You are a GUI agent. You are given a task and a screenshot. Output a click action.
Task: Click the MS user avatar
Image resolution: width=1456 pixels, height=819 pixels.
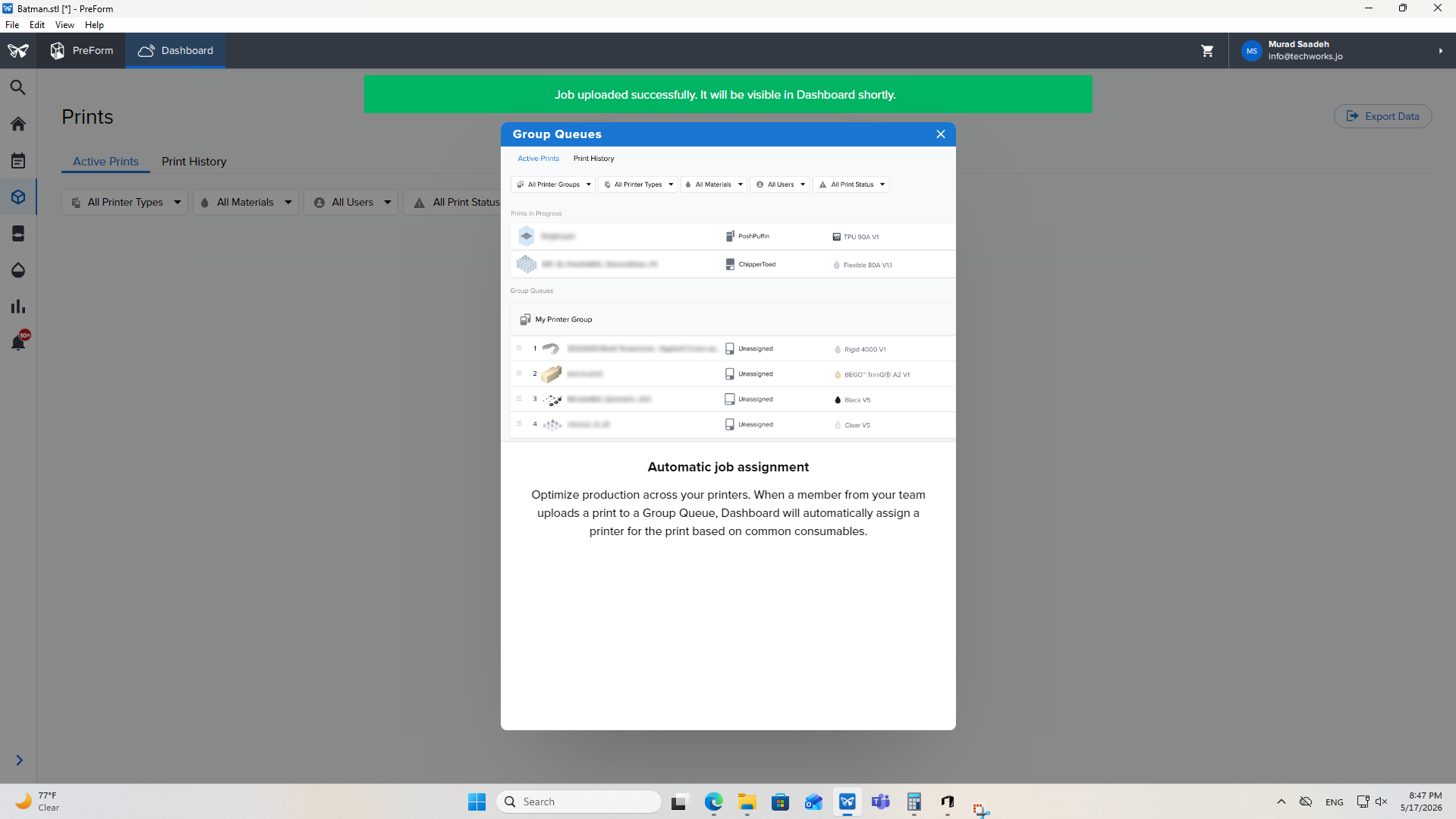tap(1252, 51)
